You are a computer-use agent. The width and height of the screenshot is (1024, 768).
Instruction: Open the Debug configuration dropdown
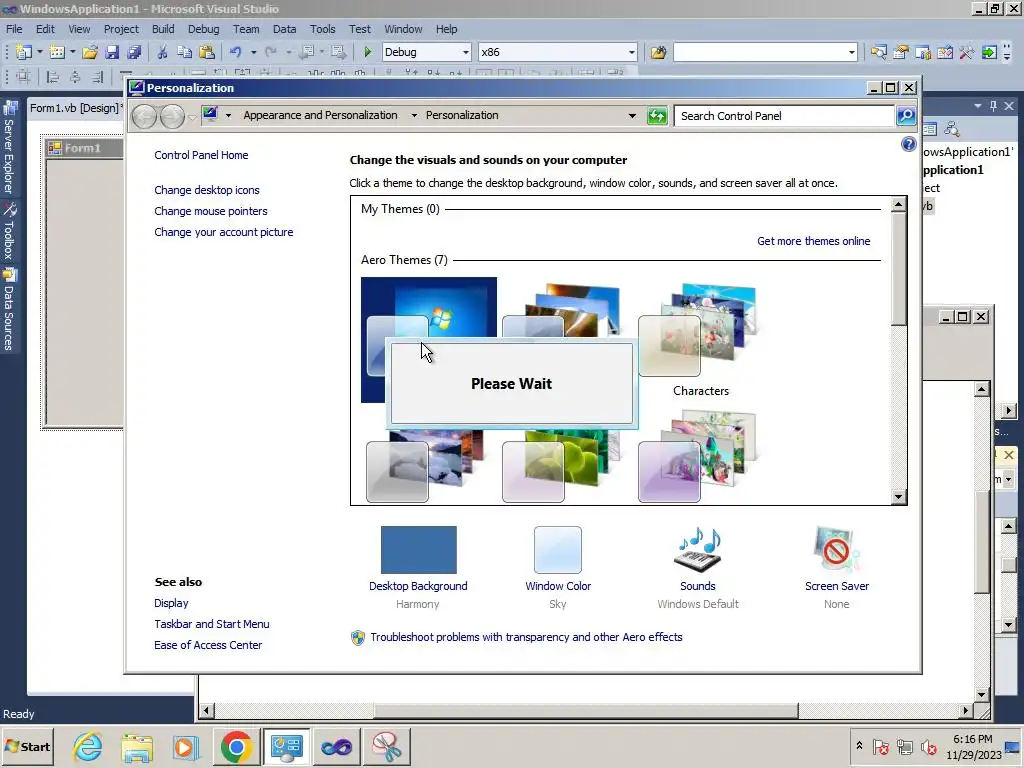coord(465,52)
